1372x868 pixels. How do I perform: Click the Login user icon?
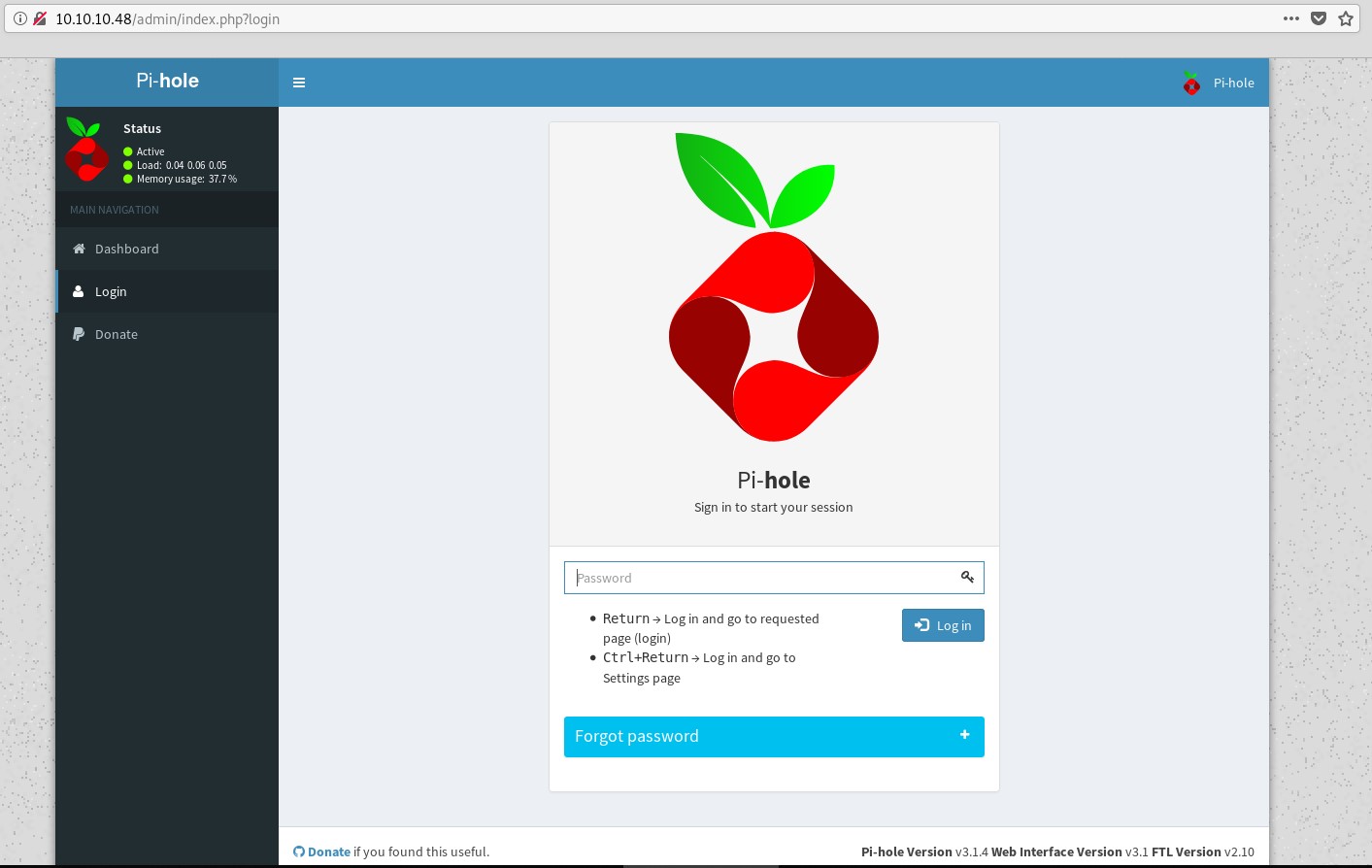pos(79,291)
